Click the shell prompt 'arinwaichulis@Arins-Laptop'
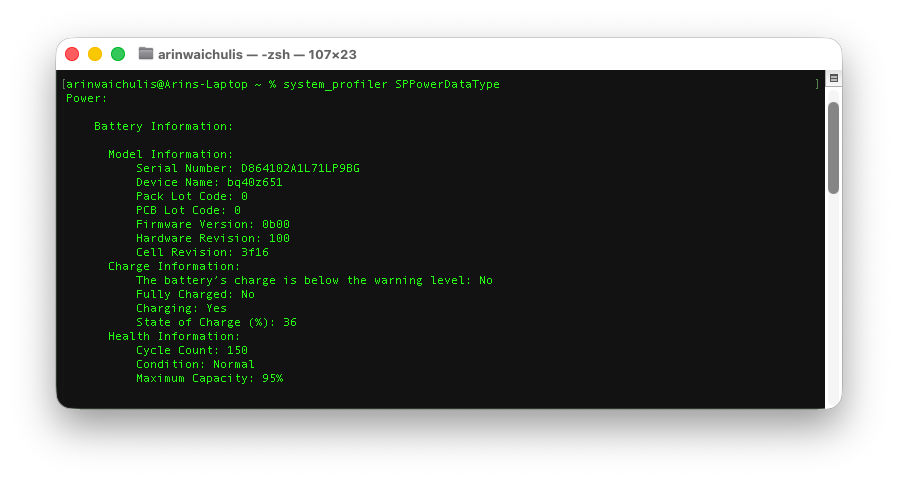This screenshot has width=898, height=483. pos(157,84)
